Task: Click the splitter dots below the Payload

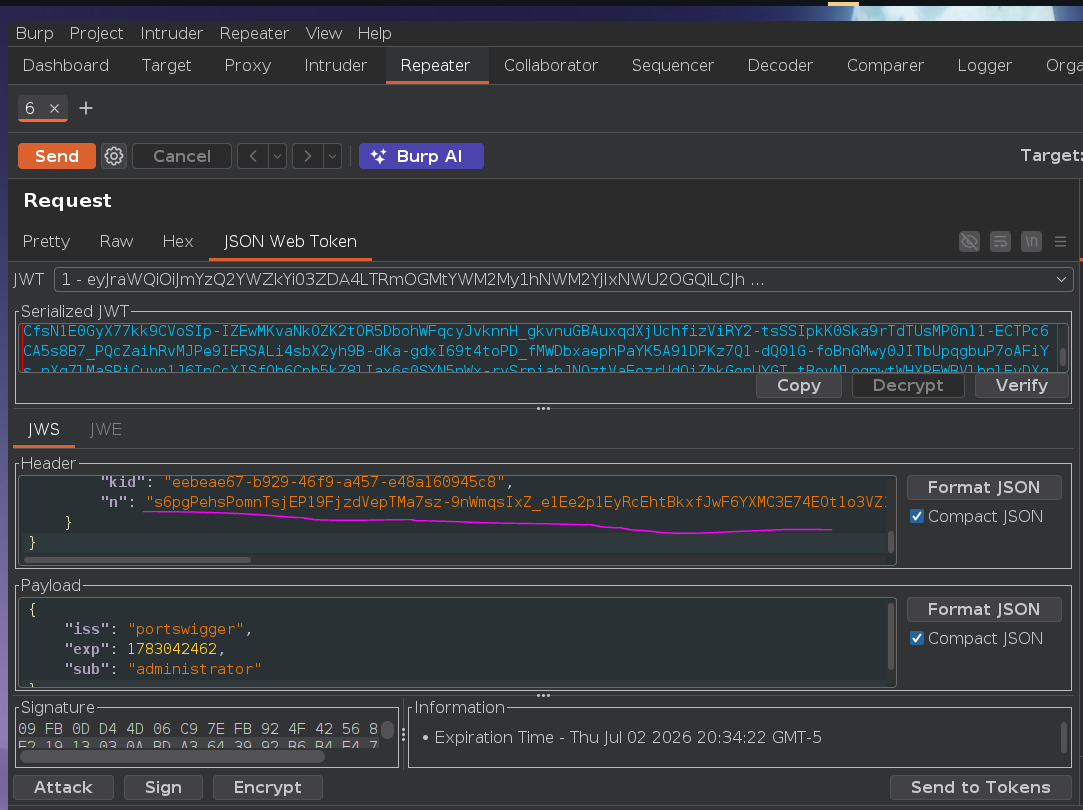Action: click(x=544, y=695)
